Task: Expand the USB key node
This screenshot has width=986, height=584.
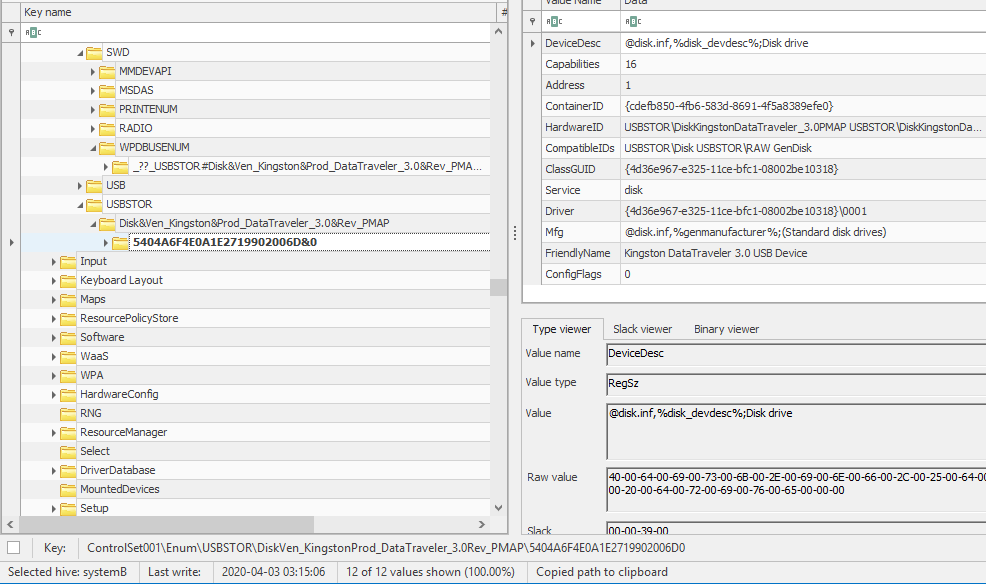Action: pos(81,185)
